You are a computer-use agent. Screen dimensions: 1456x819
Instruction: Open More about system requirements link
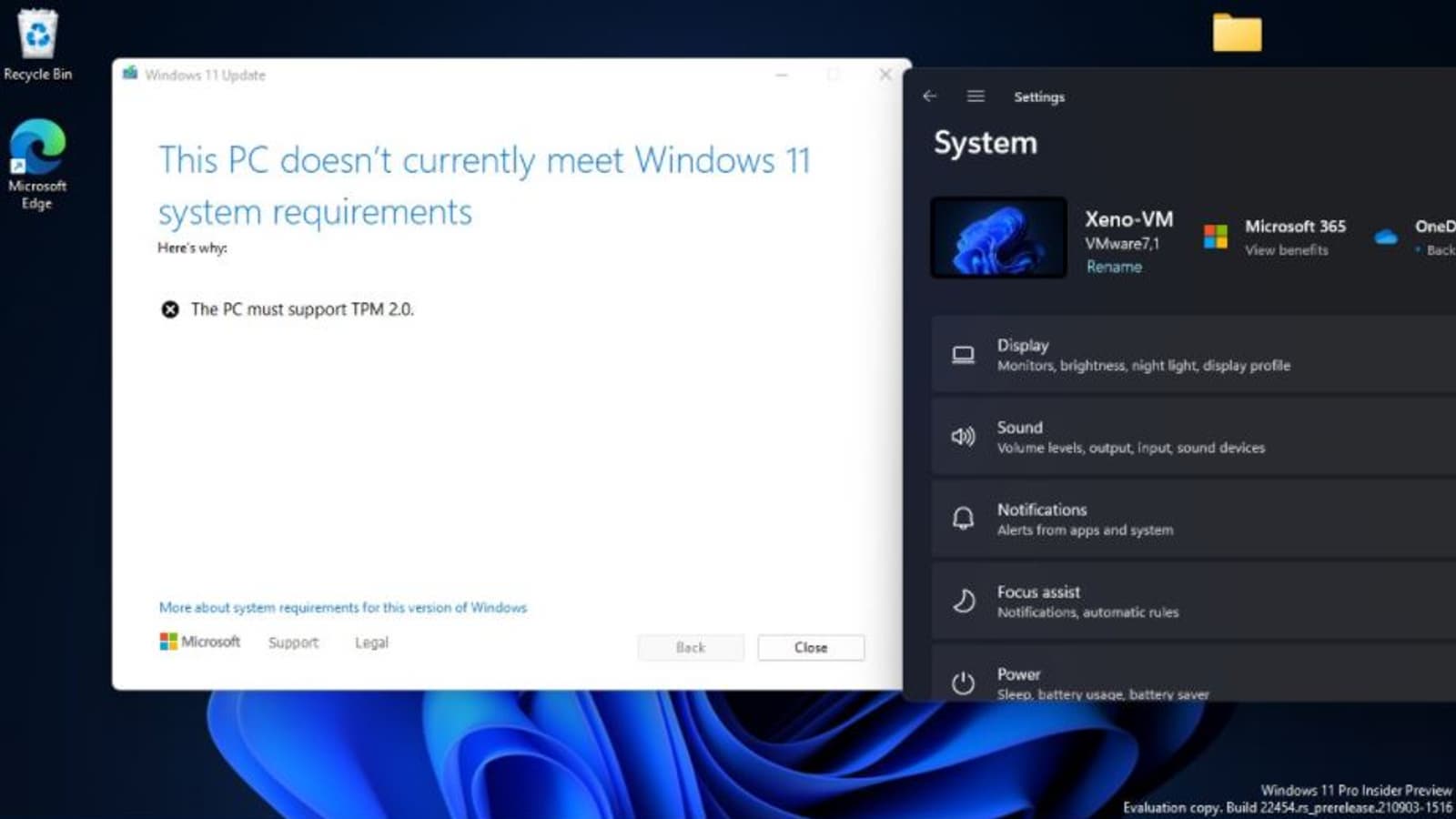(x=343, y=607)
